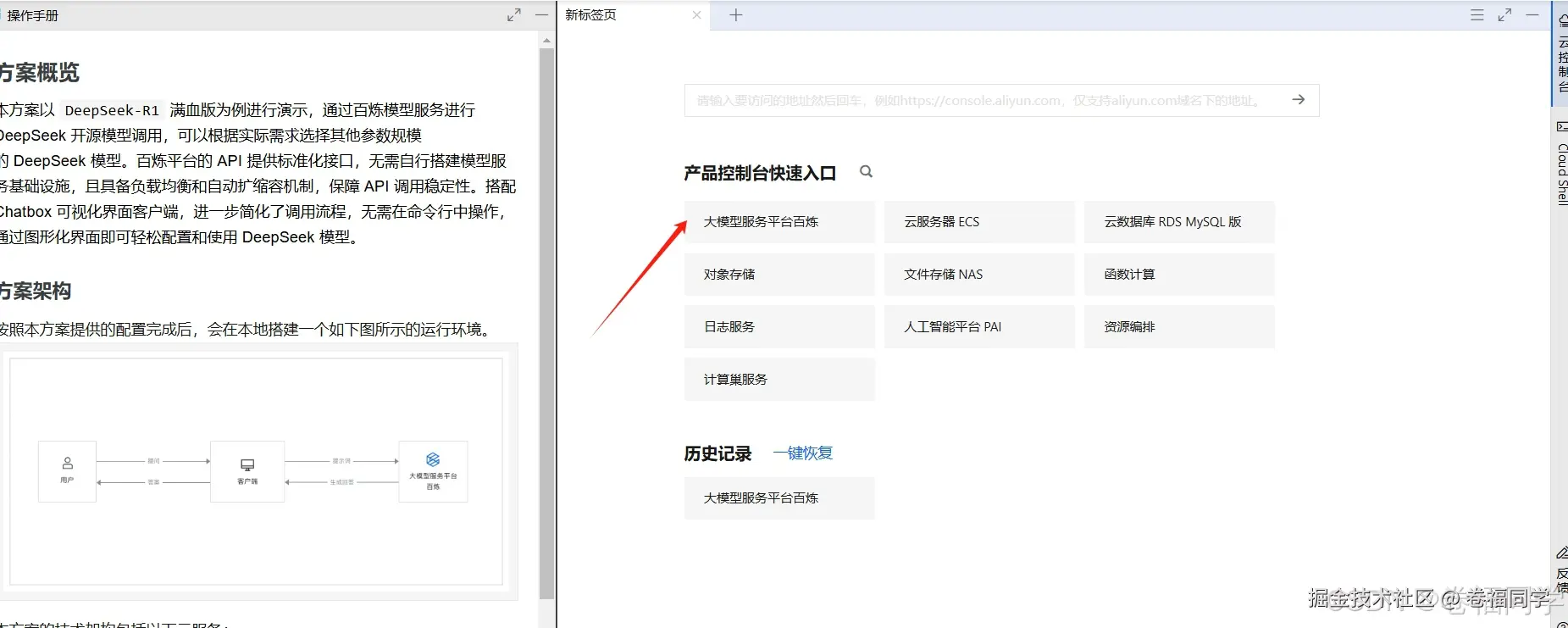
Task: Open 大模型服务平台百炼 in the quick entry grid
Action: click(779, 222)
